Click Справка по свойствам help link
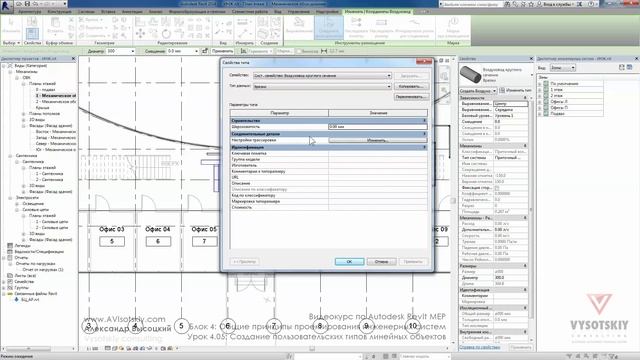This screenshot has height=360, width=640. click(x=480, y=347)
